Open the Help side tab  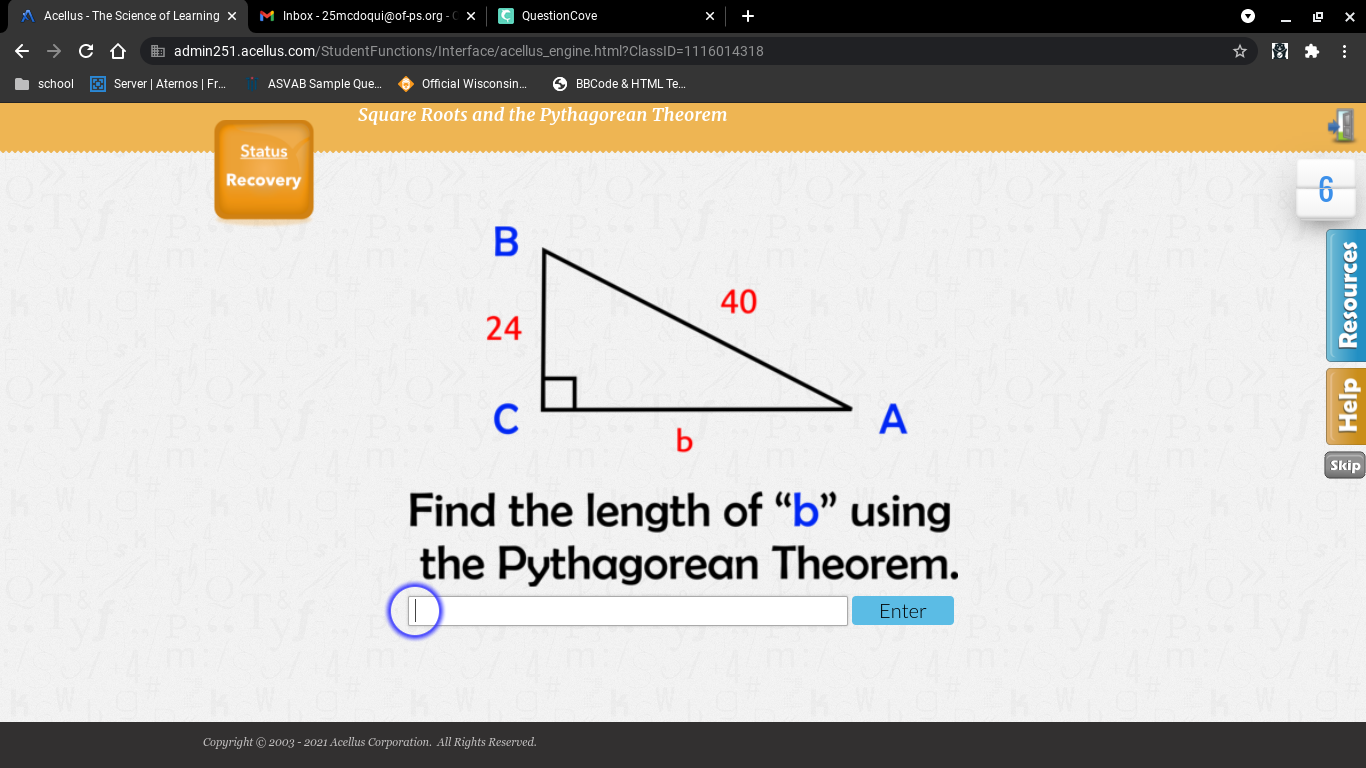tap(1346, 406)
